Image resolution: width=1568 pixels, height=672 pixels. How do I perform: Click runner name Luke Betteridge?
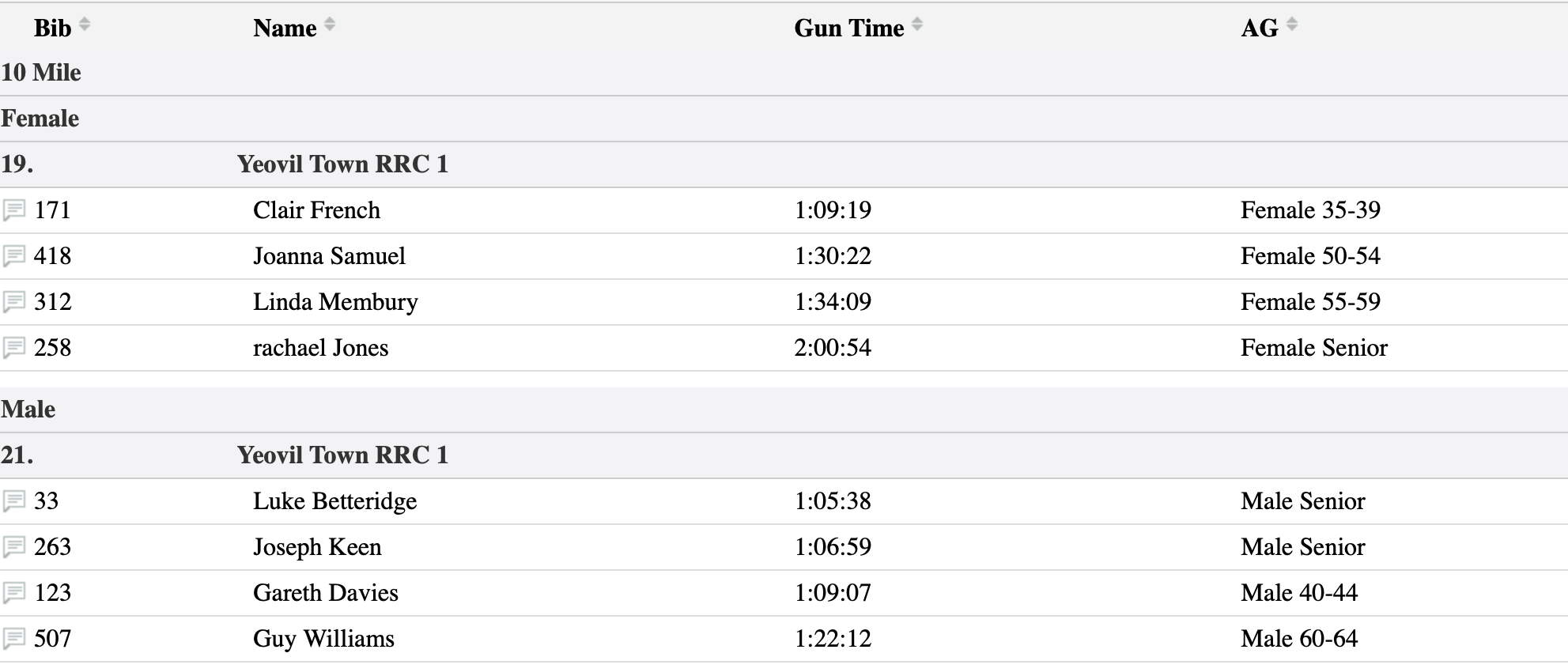click(334, 501)
